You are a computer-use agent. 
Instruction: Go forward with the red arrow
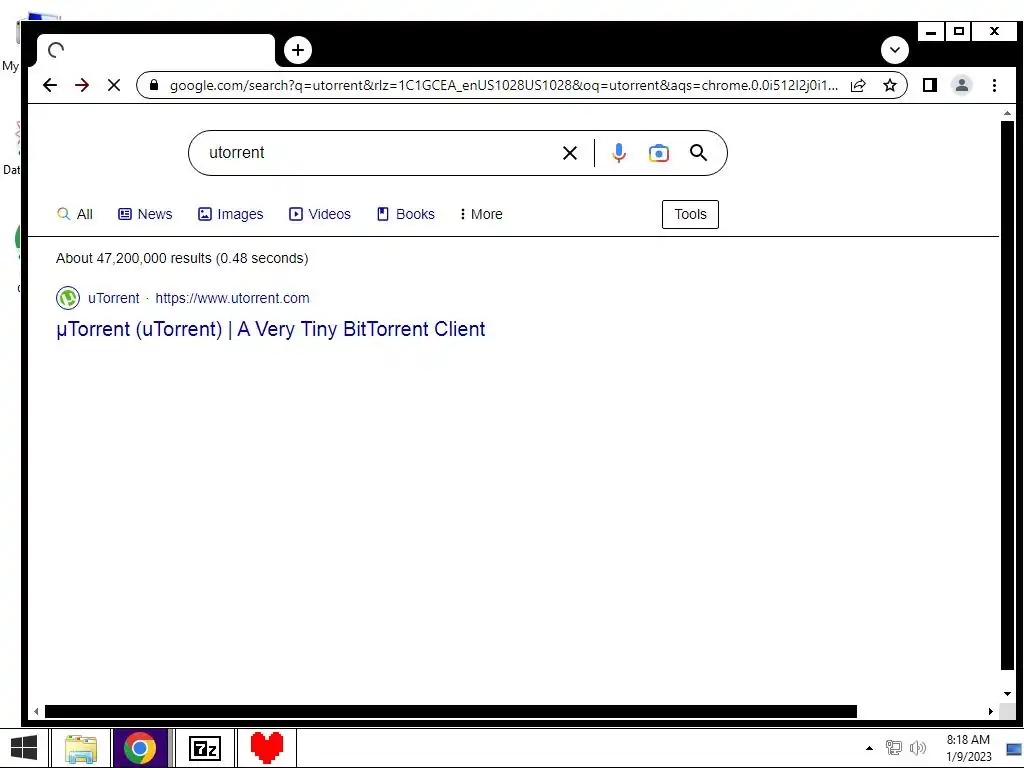(x=82, y=85)
